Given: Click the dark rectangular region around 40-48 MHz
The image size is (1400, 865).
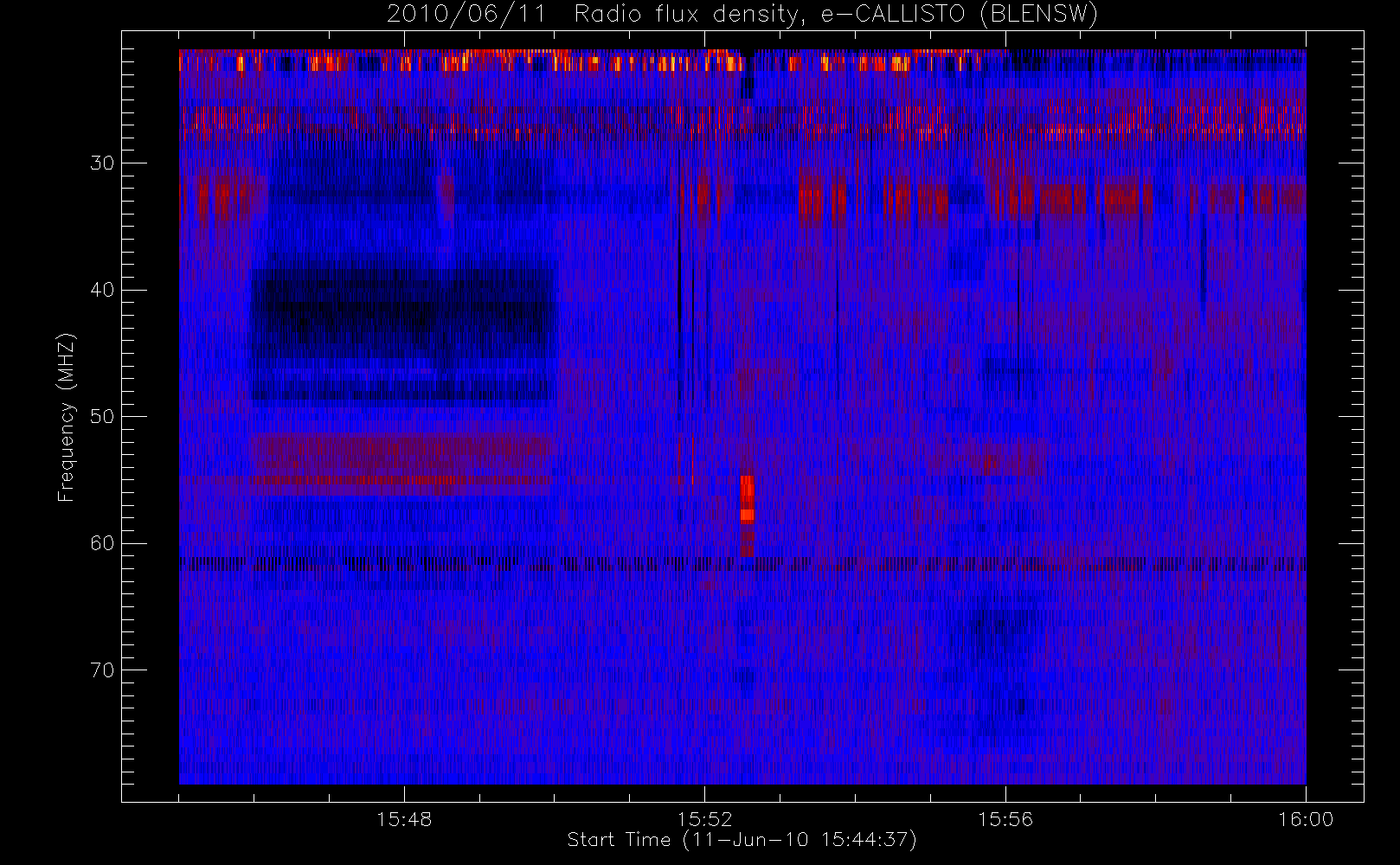Looking at the screenshot, I should (402, 336).
